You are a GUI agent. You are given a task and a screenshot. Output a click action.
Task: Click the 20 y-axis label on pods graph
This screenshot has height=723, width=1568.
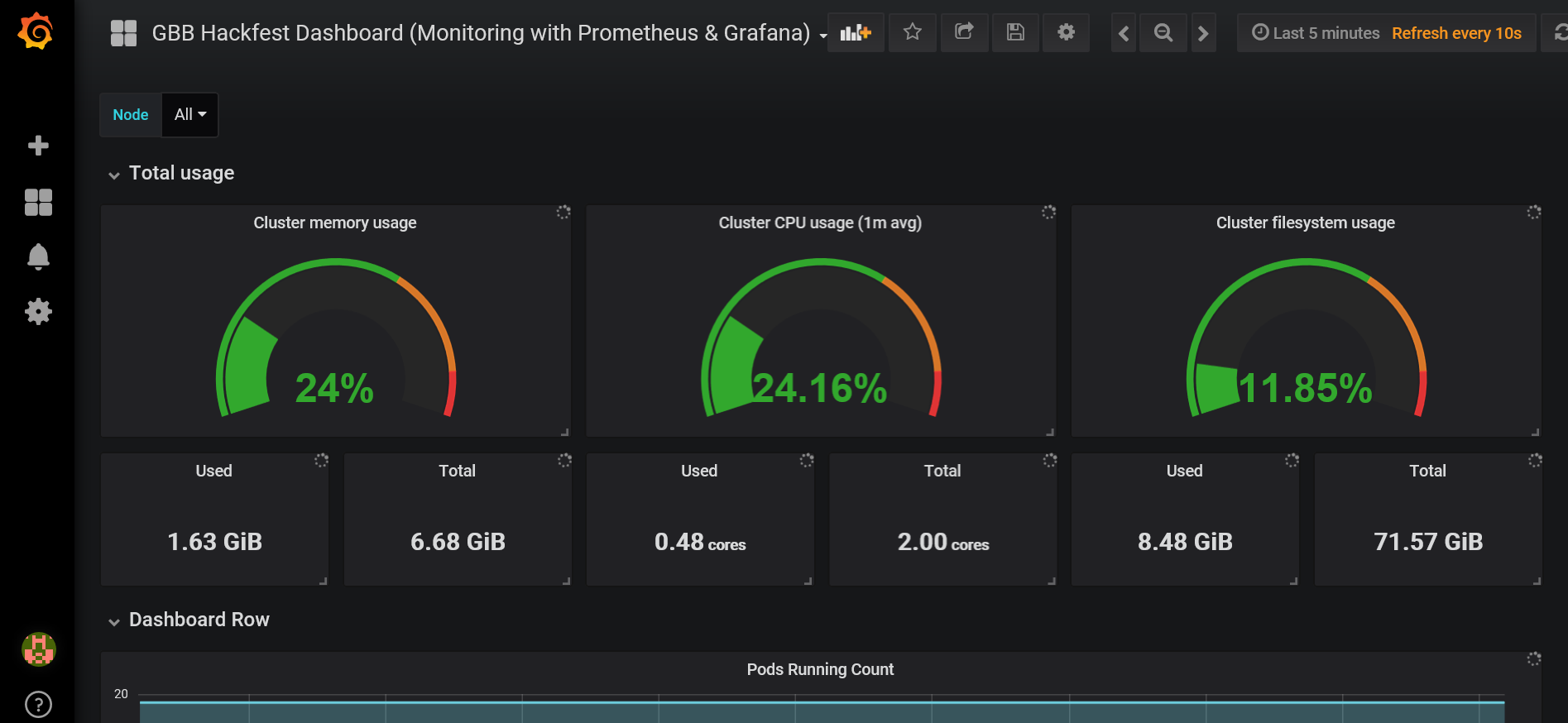point(121,694)
